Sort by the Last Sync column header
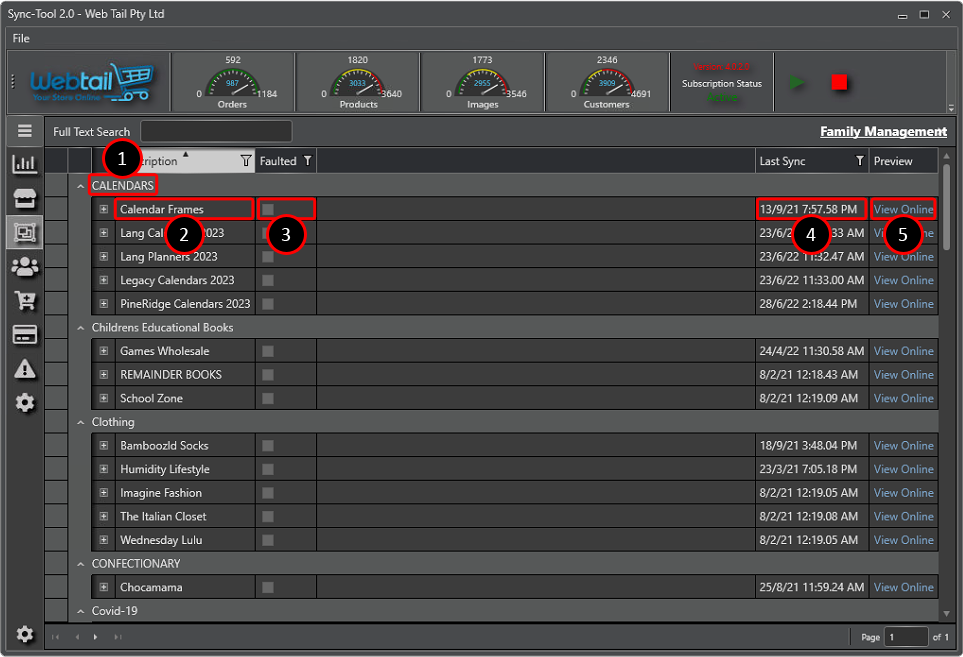963x657 pixels. (x=800, y=161)
